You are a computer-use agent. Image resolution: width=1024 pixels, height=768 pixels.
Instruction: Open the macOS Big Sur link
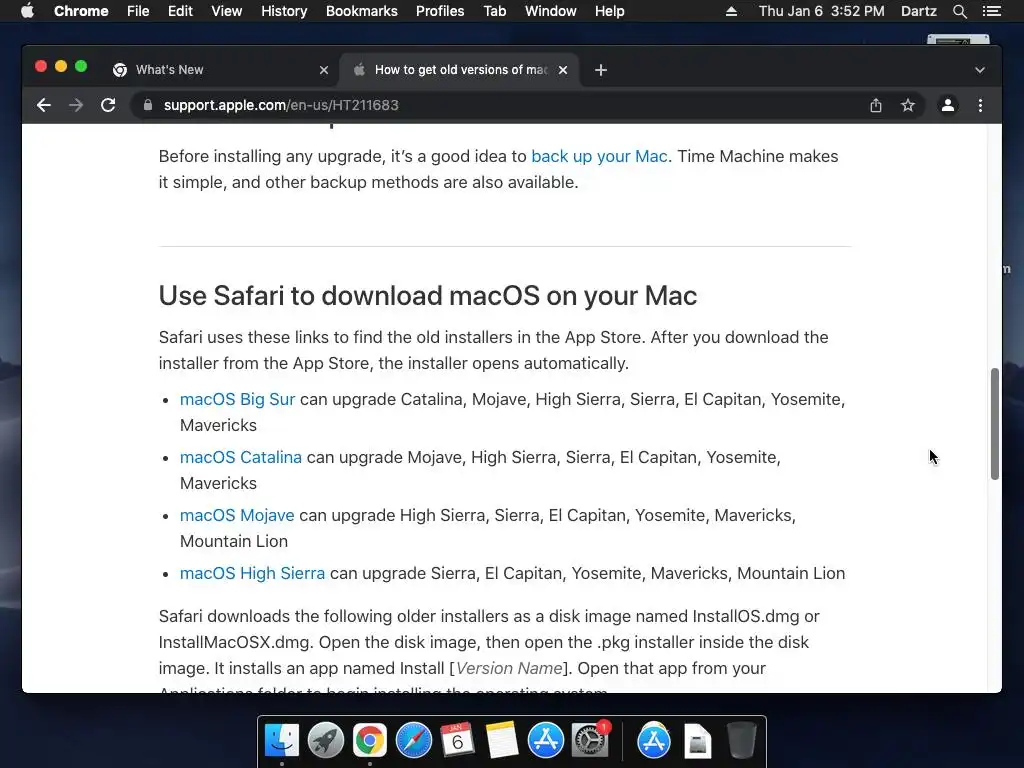pyautogui.click(x=238, y=399)
